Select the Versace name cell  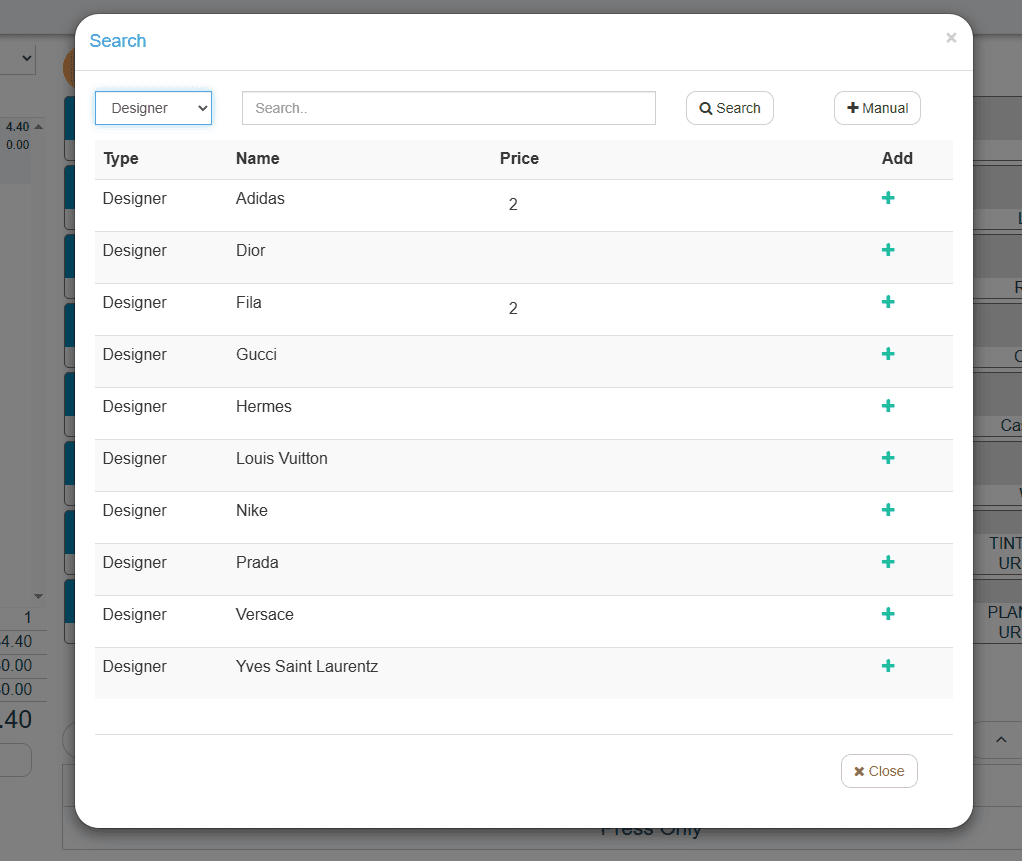pos(265,614)
